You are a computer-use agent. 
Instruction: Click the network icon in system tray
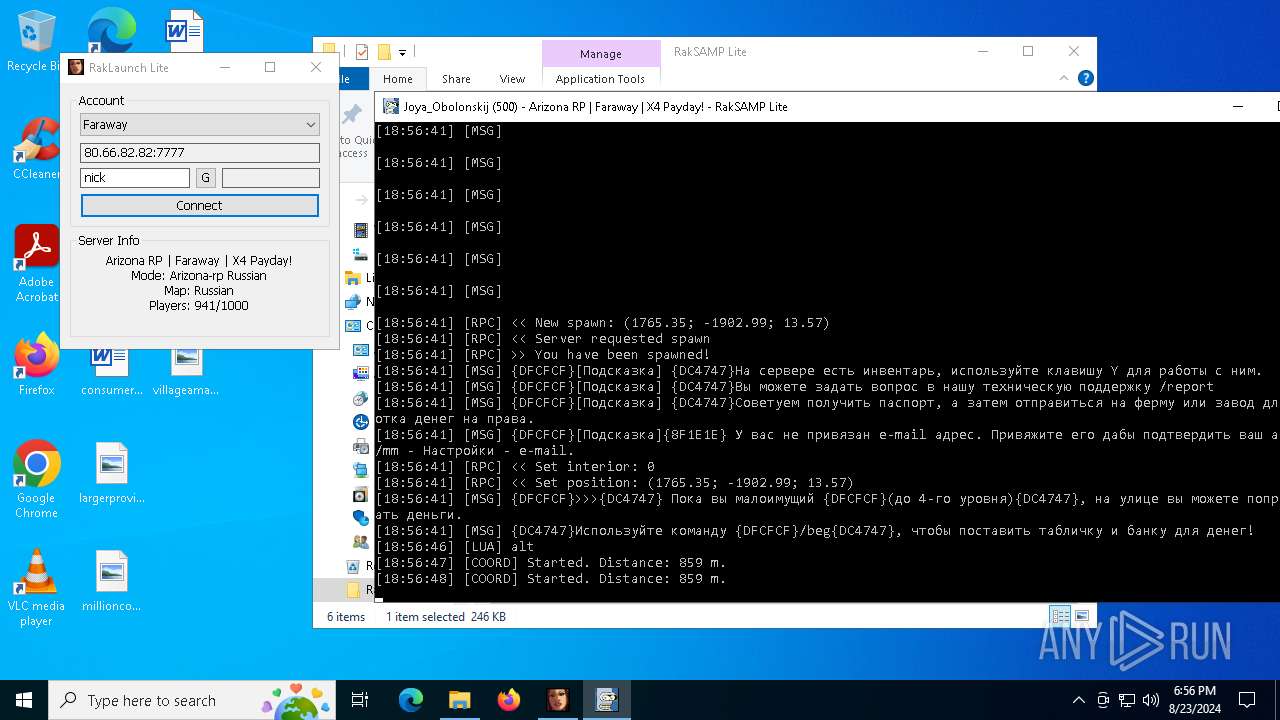[x=1127, y=700]
